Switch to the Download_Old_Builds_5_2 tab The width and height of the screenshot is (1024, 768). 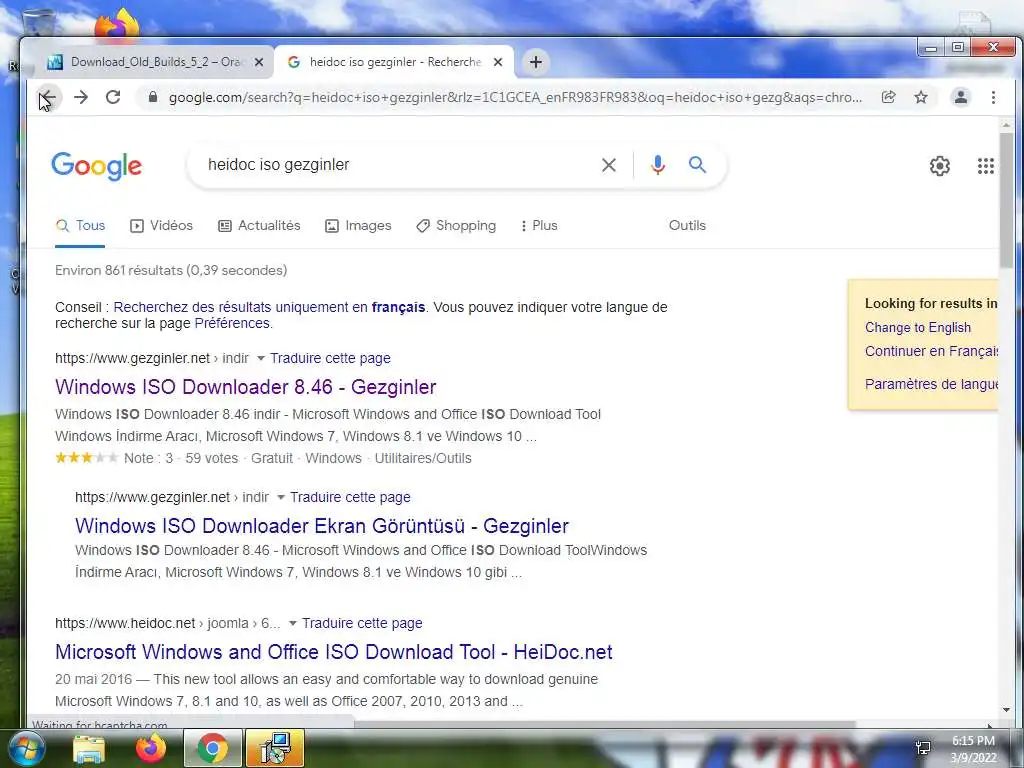tap(155, 62)
